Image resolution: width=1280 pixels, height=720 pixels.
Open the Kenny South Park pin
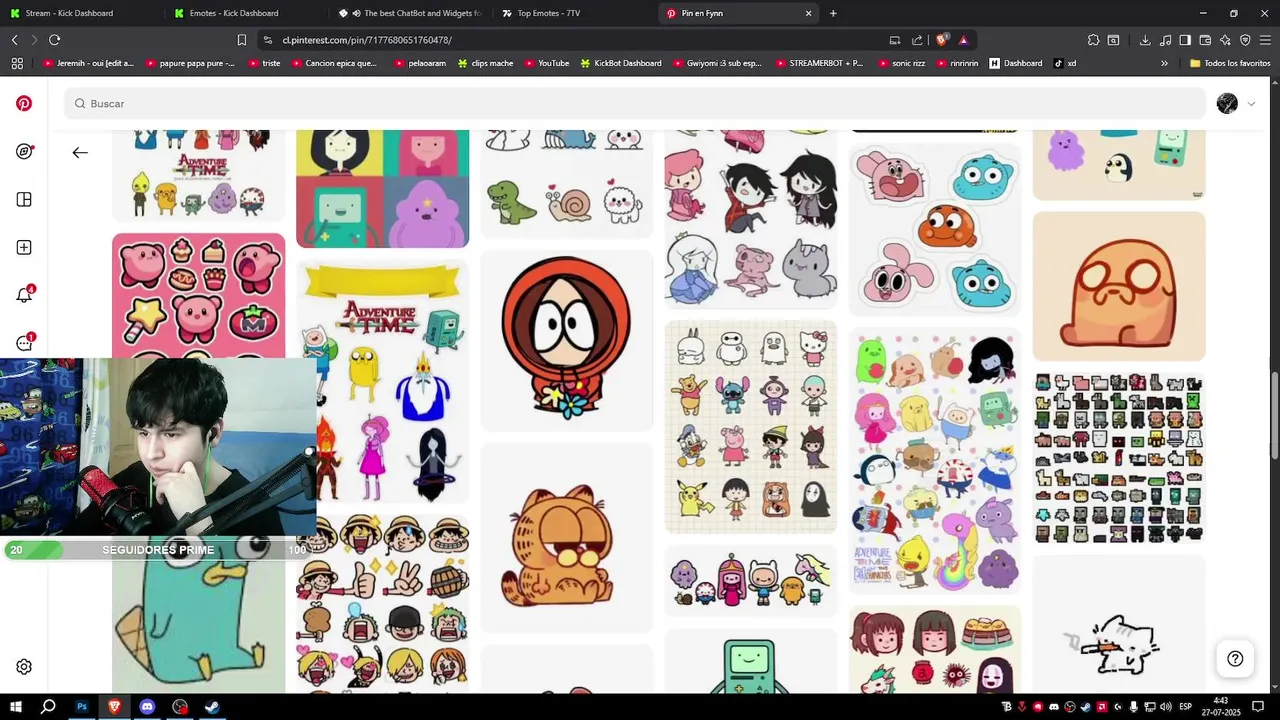[x=567, y=340]
